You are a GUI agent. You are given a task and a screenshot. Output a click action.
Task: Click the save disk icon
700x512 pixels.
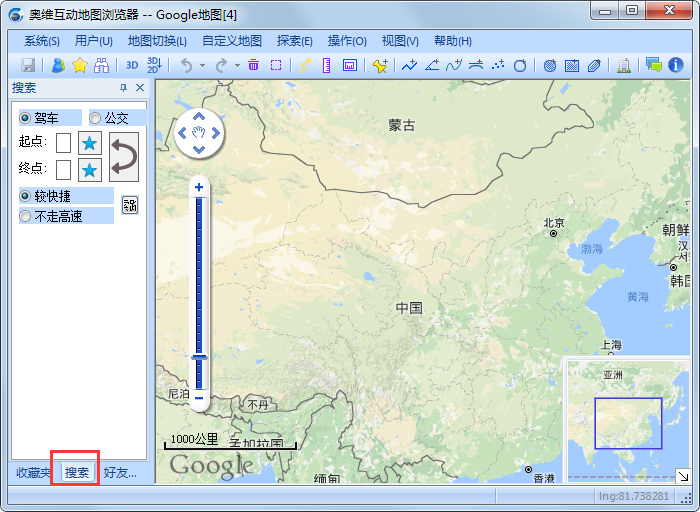pos(28,65)
